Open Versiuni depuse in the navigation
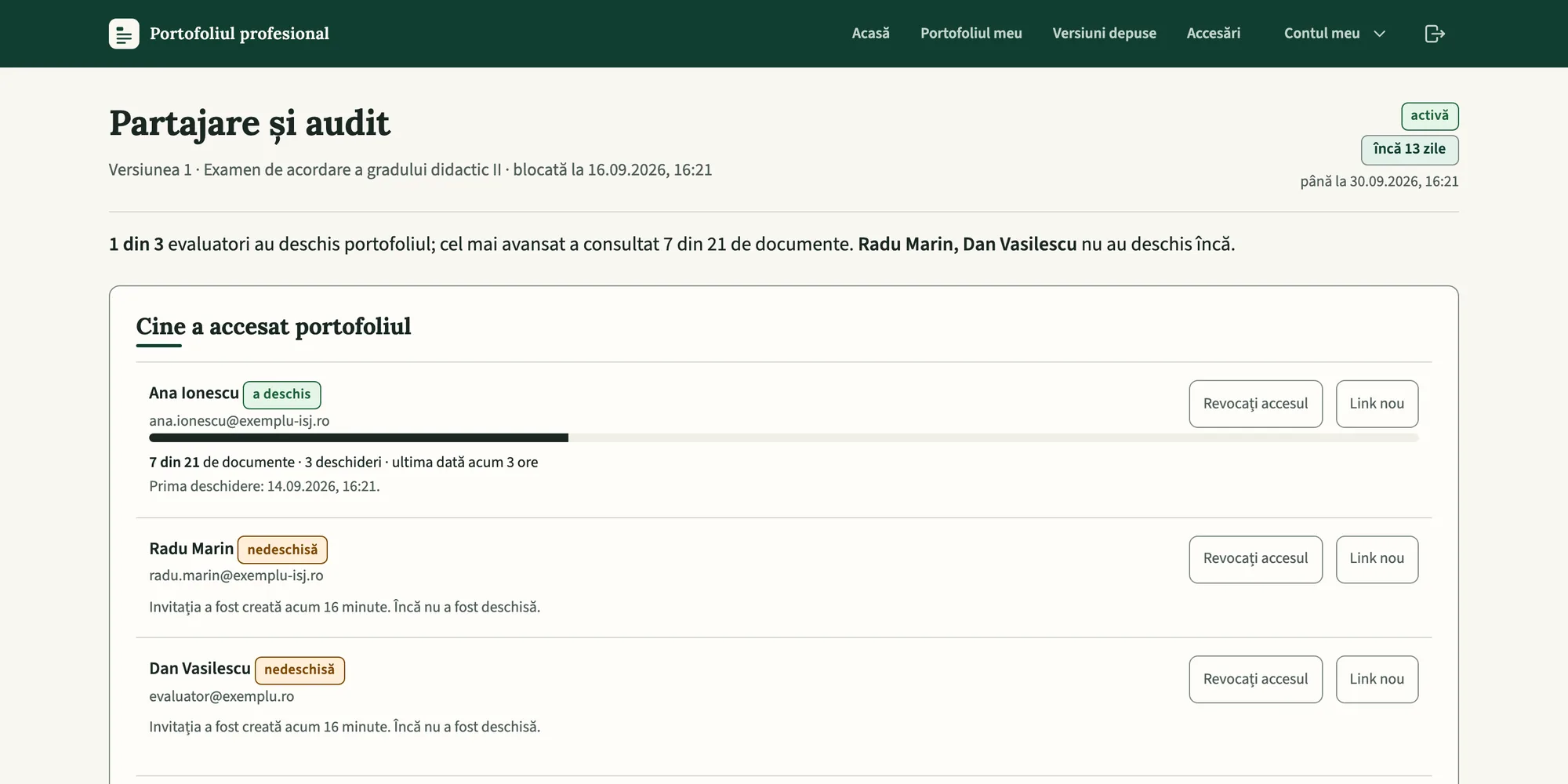Image resolution: width=1568 pixels, height=784 pixels. [x=1104, y=34]
